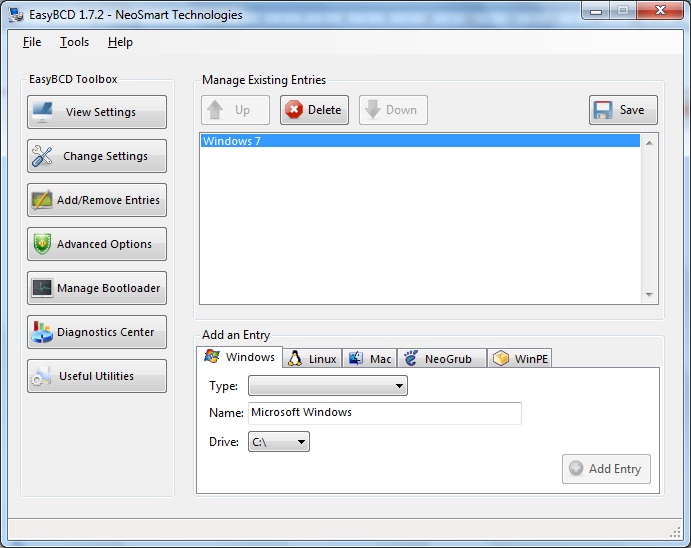The image size is (691, 548).
Task: Expand the Type dropdown
Action: click(328, 386)
